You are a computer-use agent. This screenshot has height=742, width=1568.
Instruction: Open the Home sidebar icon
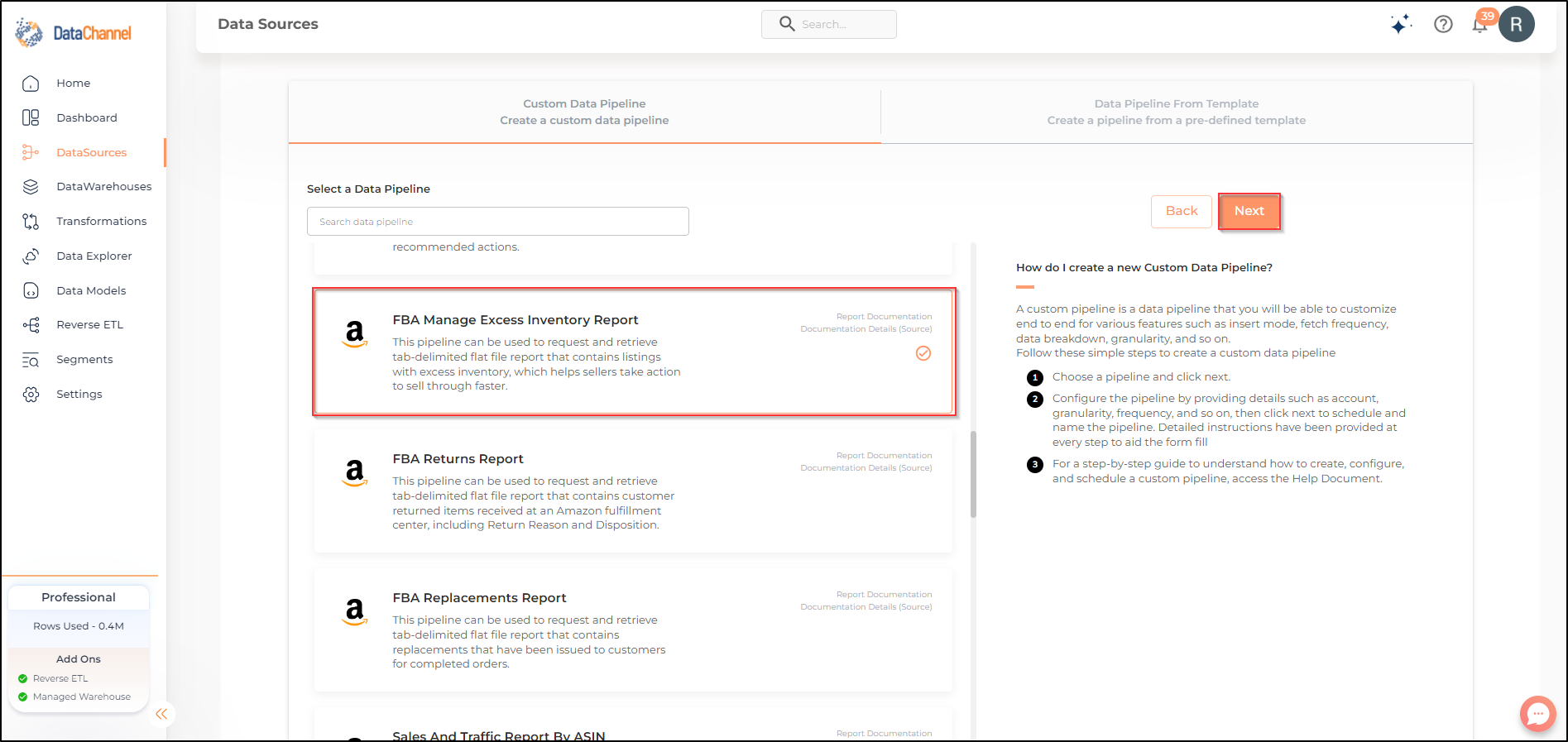coord(31,84)
